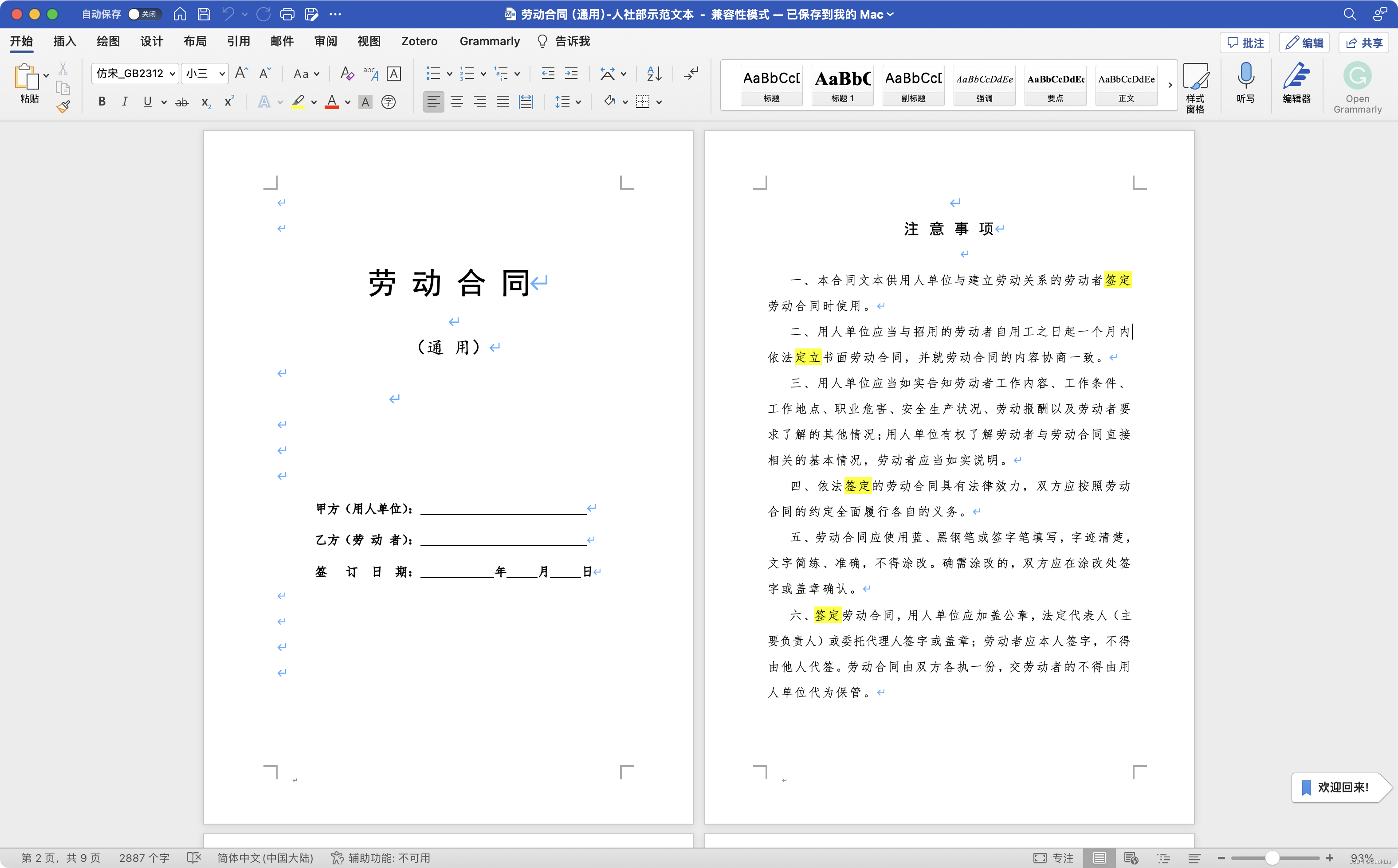
Task: Click Open Grammarly icon
Action: point(1357,88)
